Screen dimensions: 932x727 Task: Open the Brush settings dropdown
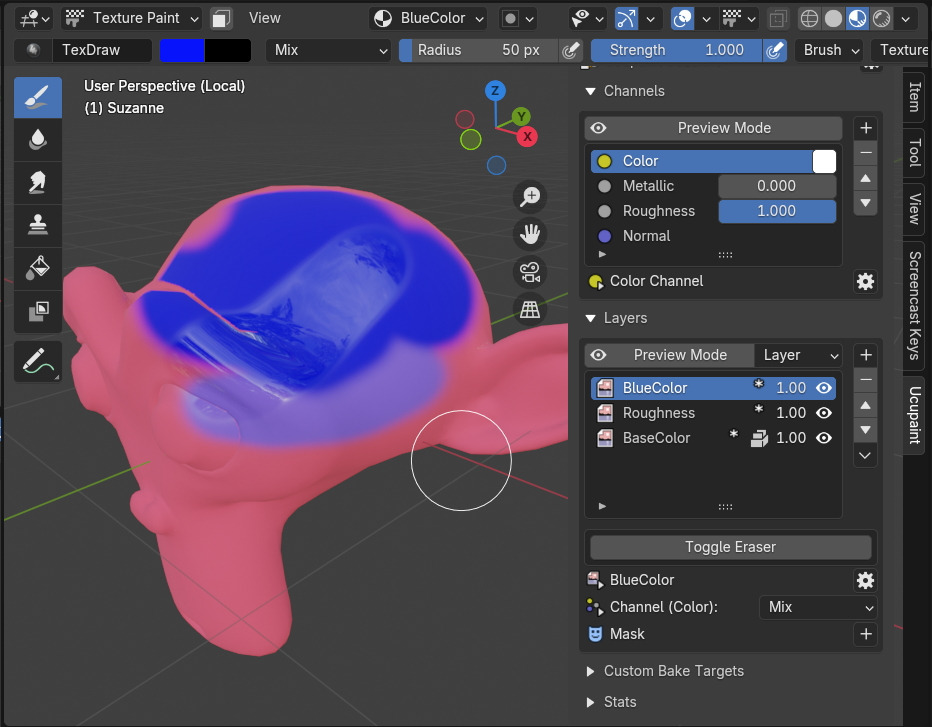[x=831, y=50]
